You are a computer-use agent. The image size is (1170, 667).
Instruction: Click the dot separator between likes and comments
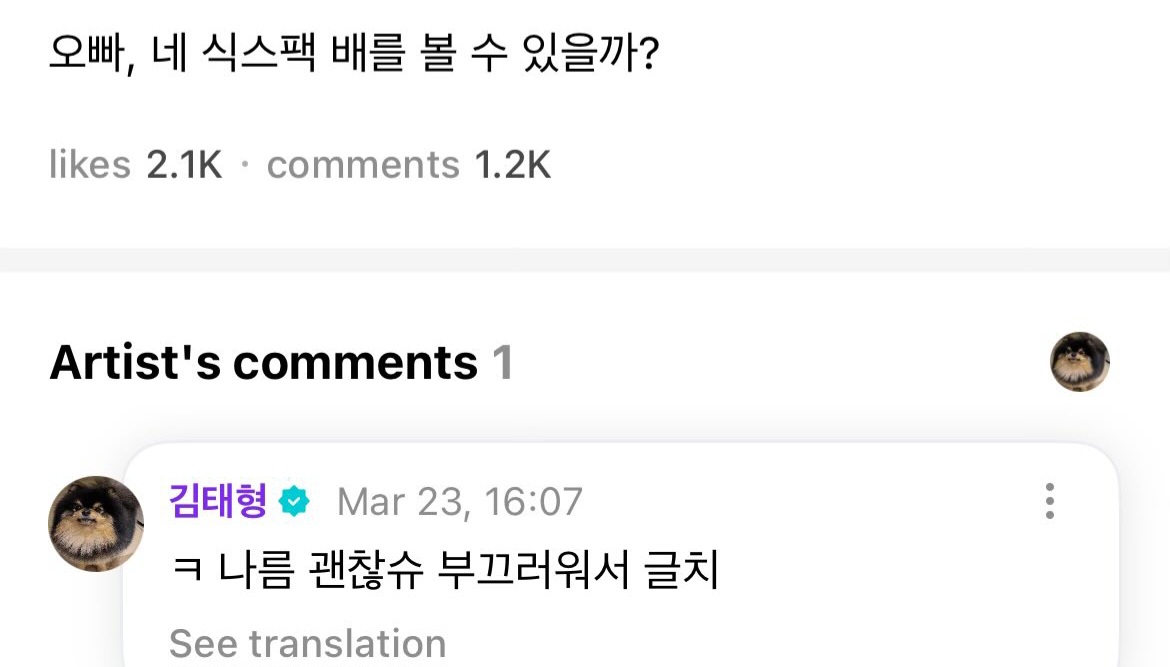click(245, 166)
